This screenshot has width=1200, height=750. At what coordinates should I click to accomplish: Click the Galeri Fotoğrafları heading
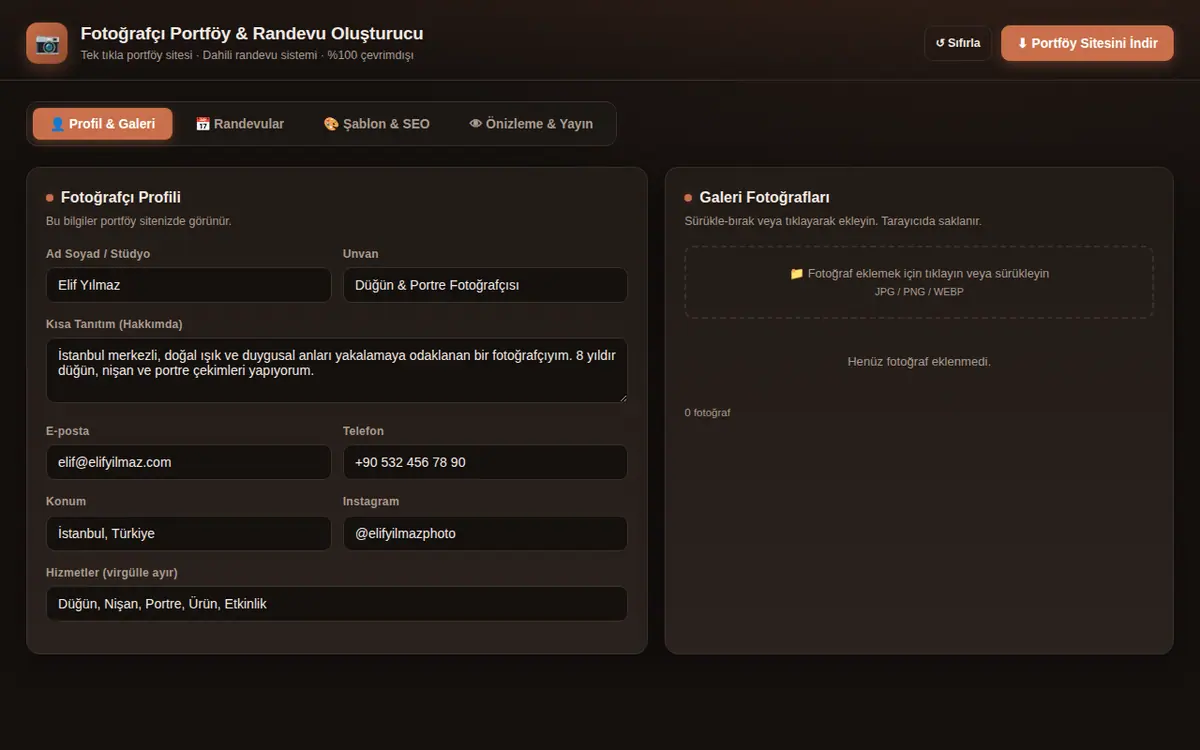tap(765, 198)
